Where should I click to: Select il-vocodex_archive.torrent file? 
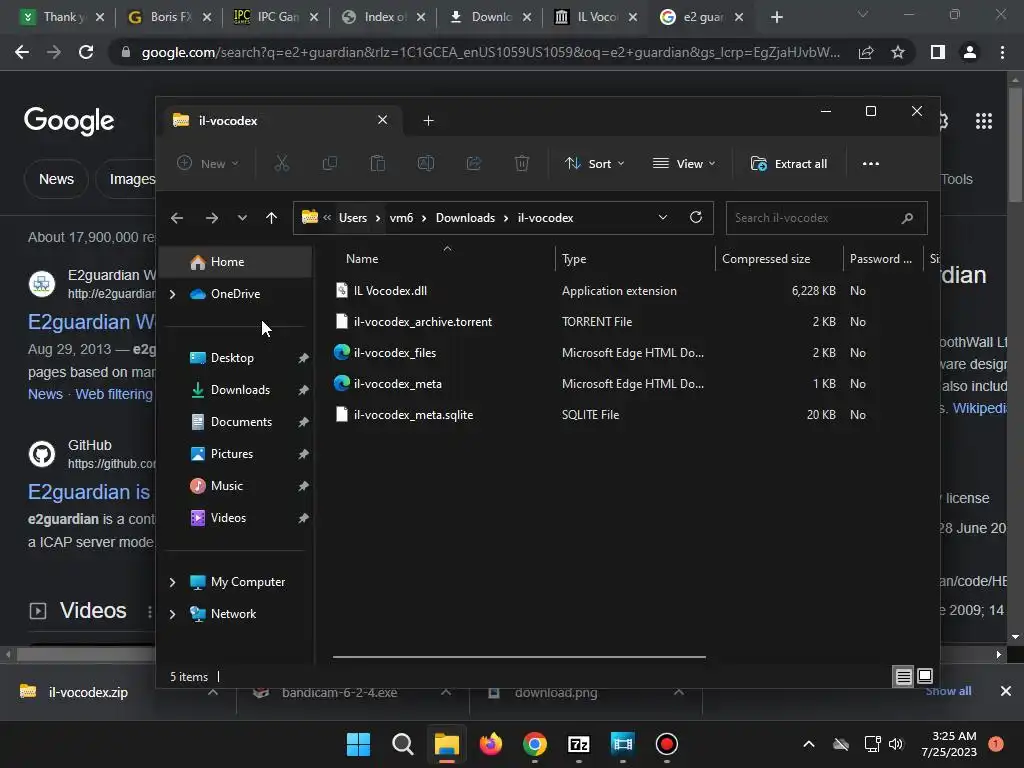[423, 322]
